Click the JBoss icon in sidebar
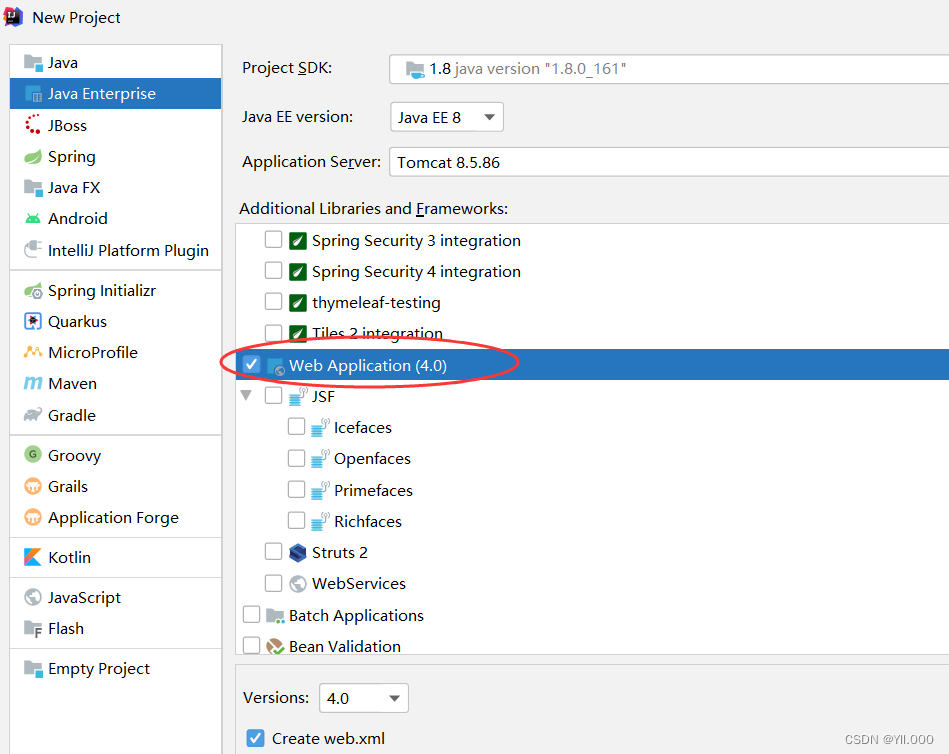 33,125
